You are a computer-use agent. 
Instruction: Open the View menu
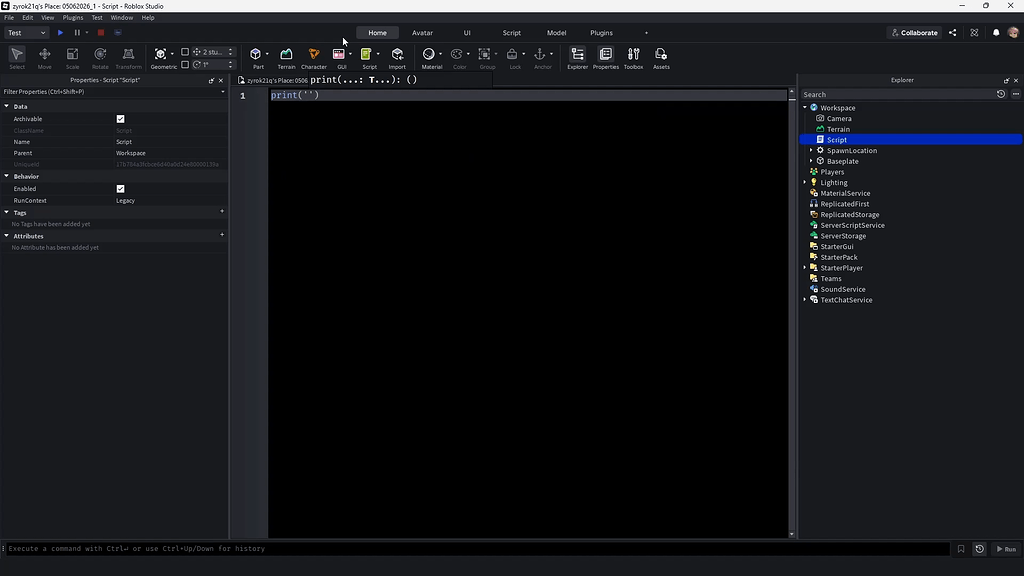48,18
